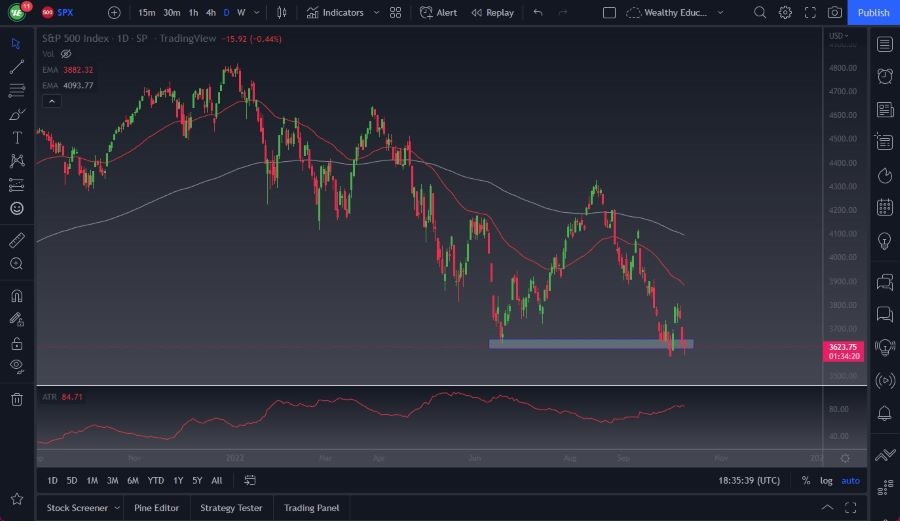Toggle volume indicator visibility eye

pyautogui.click(x=66, y=54)
